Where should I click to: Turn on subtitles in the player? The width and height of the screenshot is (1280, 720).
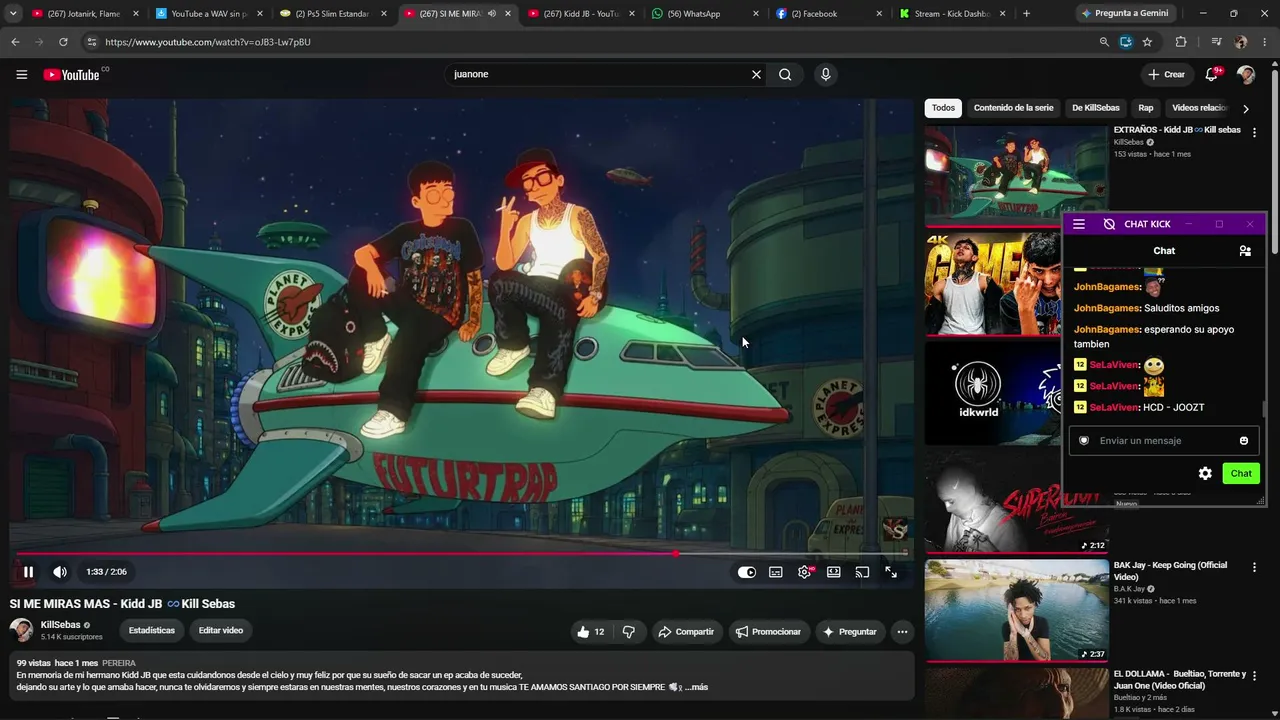tap(775, 572)
